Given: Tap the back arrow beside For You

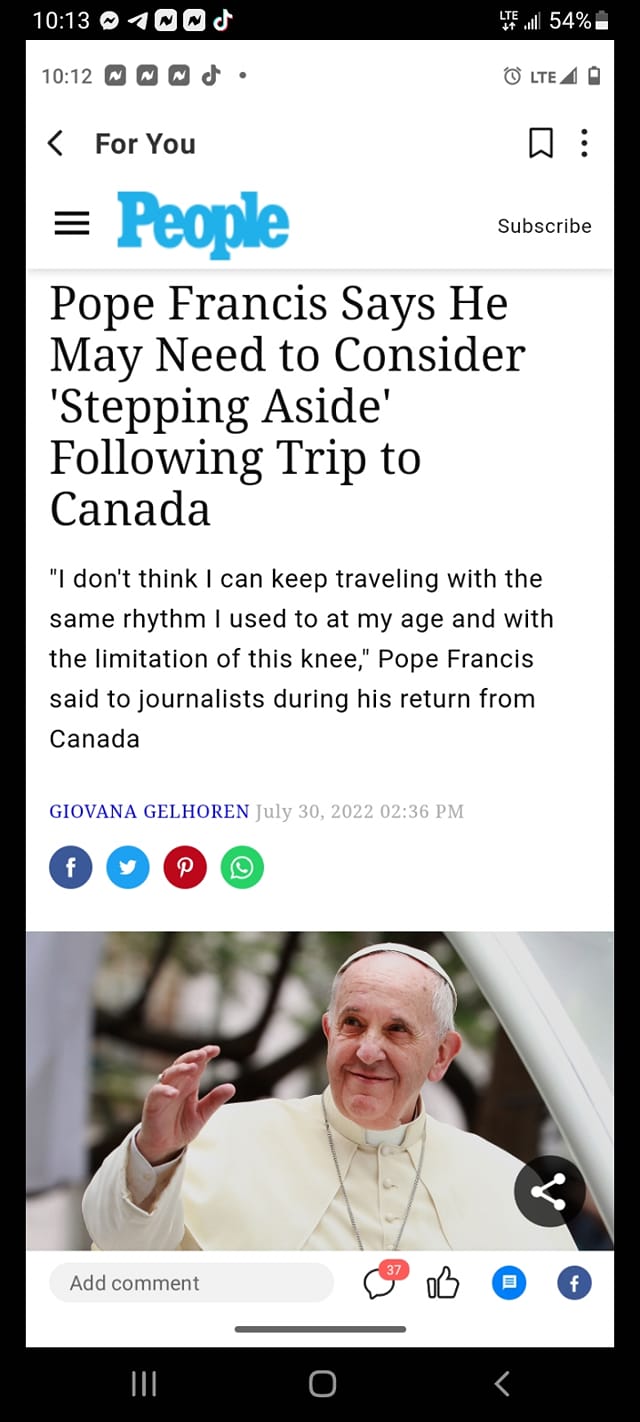Looking at the screenshot, I should click(x=56, y=144).
